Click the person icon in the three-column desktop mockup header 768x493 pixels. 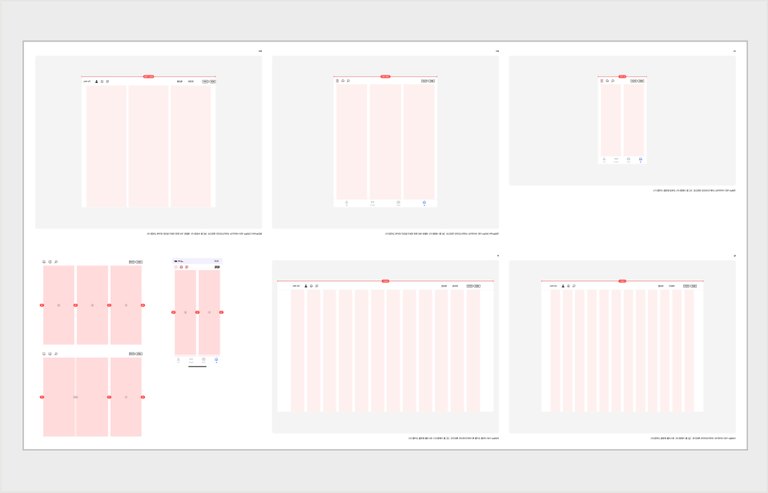tap(96, 81)
